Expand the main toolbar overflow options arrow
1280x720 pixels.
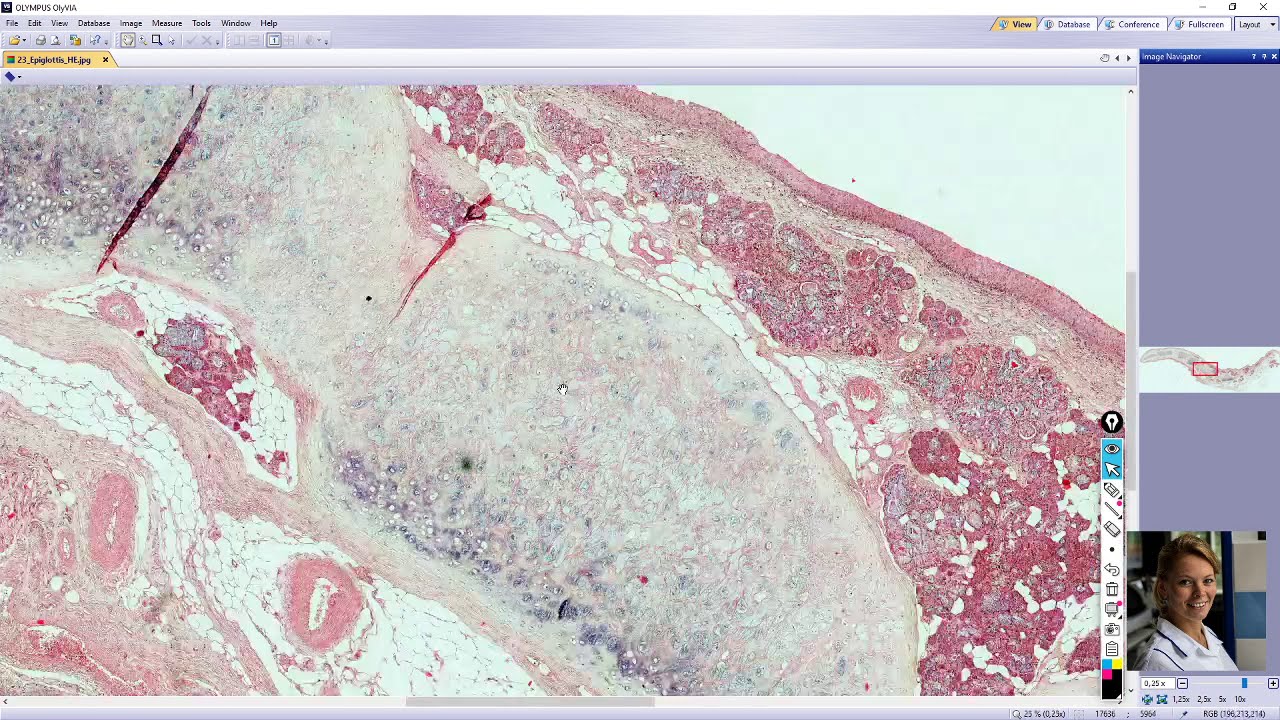[106, 43]
